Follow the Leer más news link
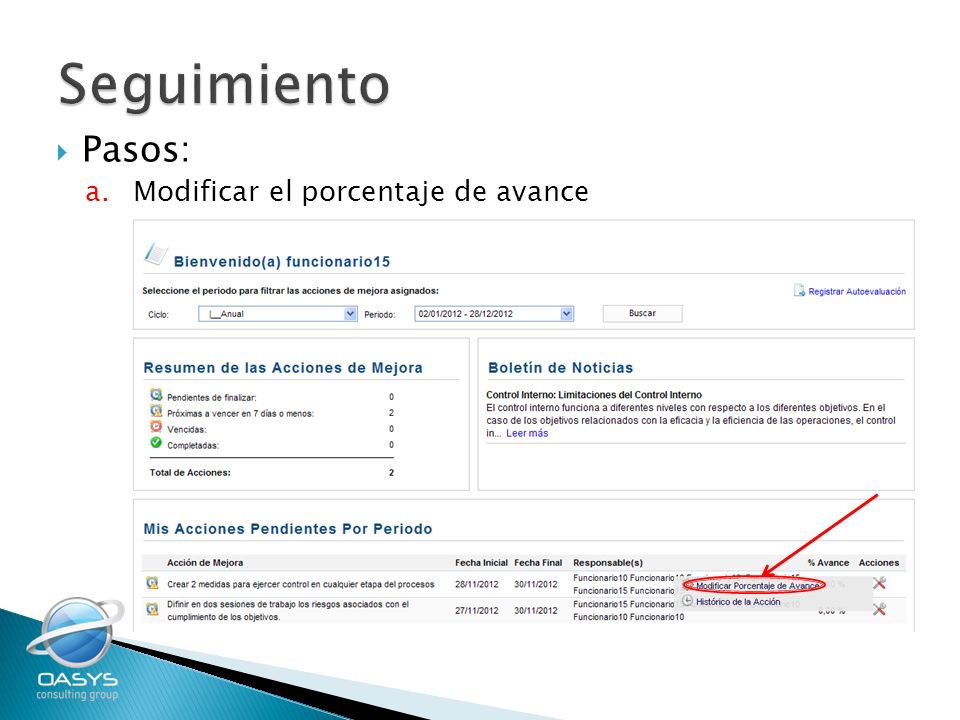960x720 pixels. (x=527, y=433)
